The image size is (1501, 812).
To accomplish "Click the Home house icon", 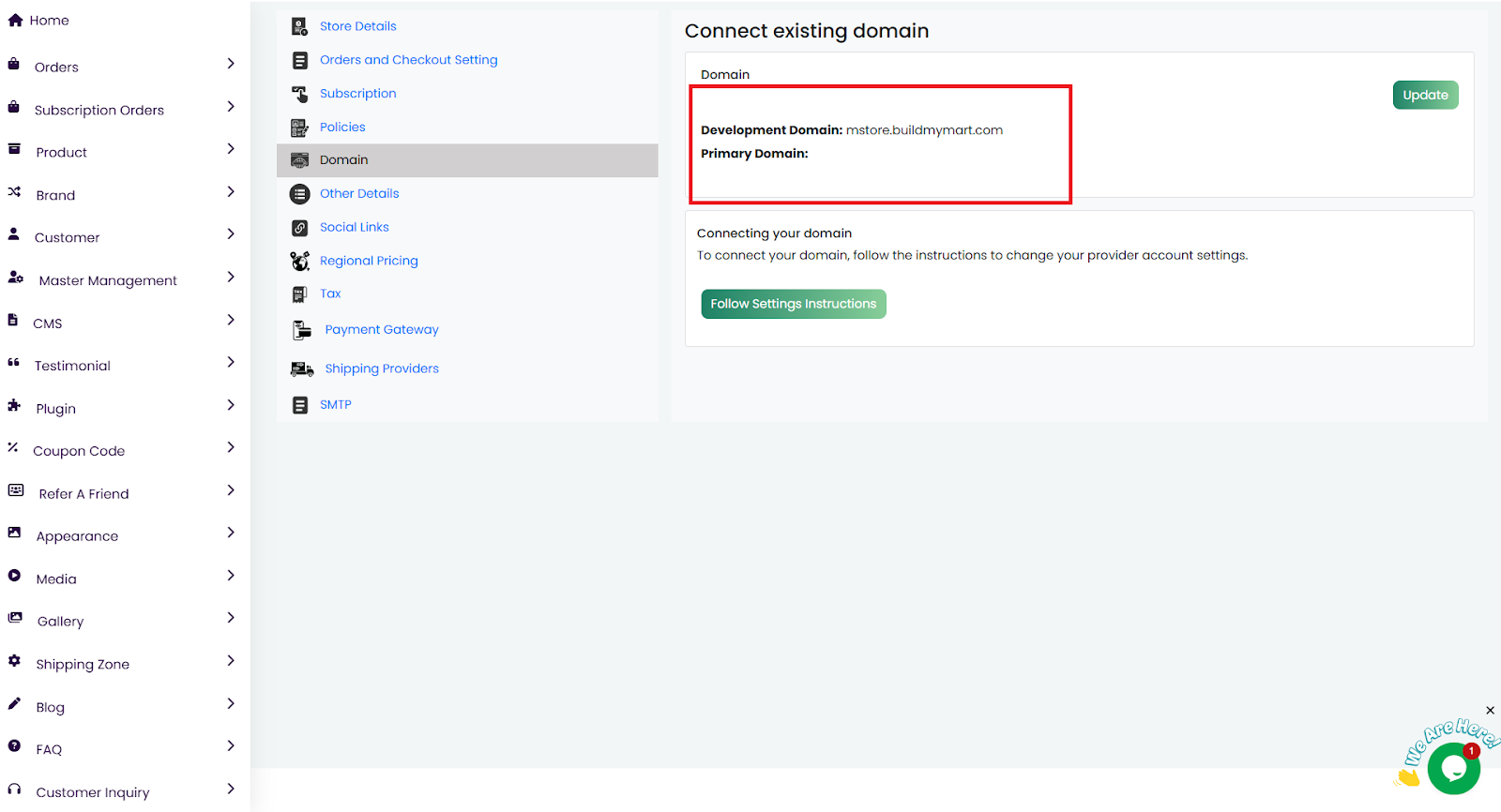I will tap(15, 20).
